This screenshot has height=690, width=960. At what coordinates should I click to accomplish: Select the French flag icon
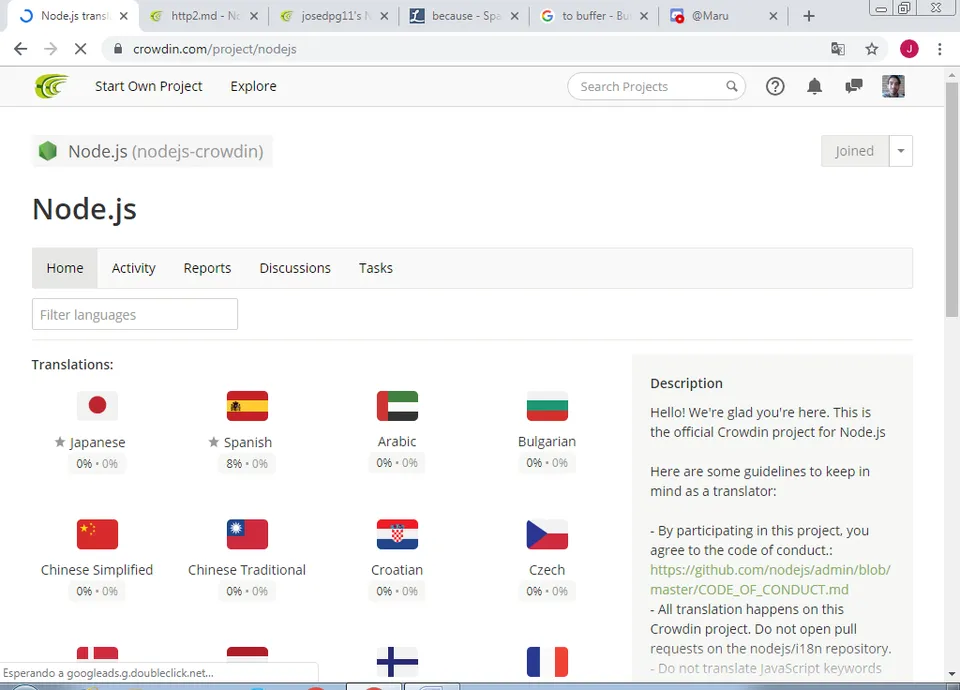pyautogui.click(x=547, y=662)
